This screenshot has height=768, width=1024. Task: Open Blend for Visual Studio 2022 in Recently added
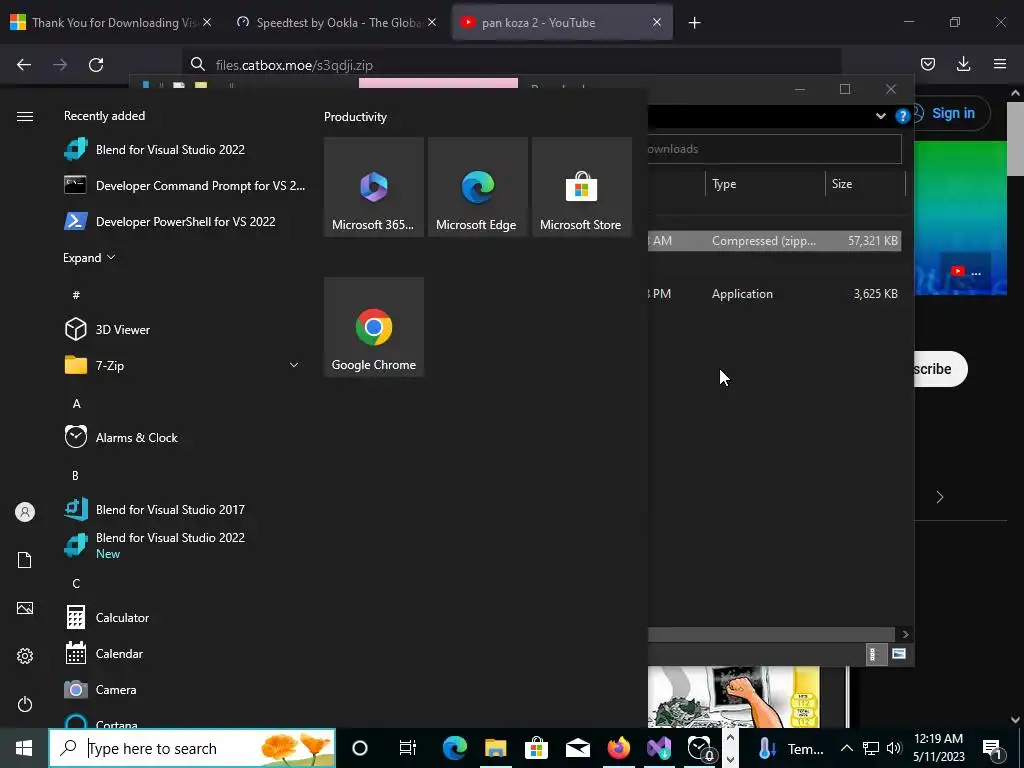(185, 150)
